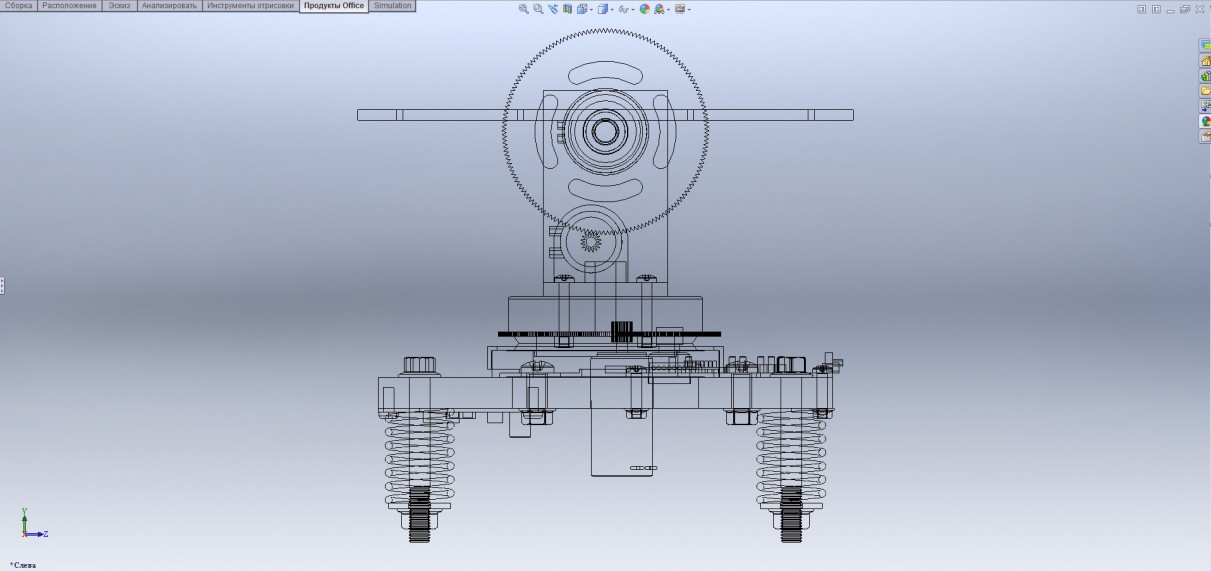Click the Zoom to Fit icon
1211x571 pixels.
(524, 9)
